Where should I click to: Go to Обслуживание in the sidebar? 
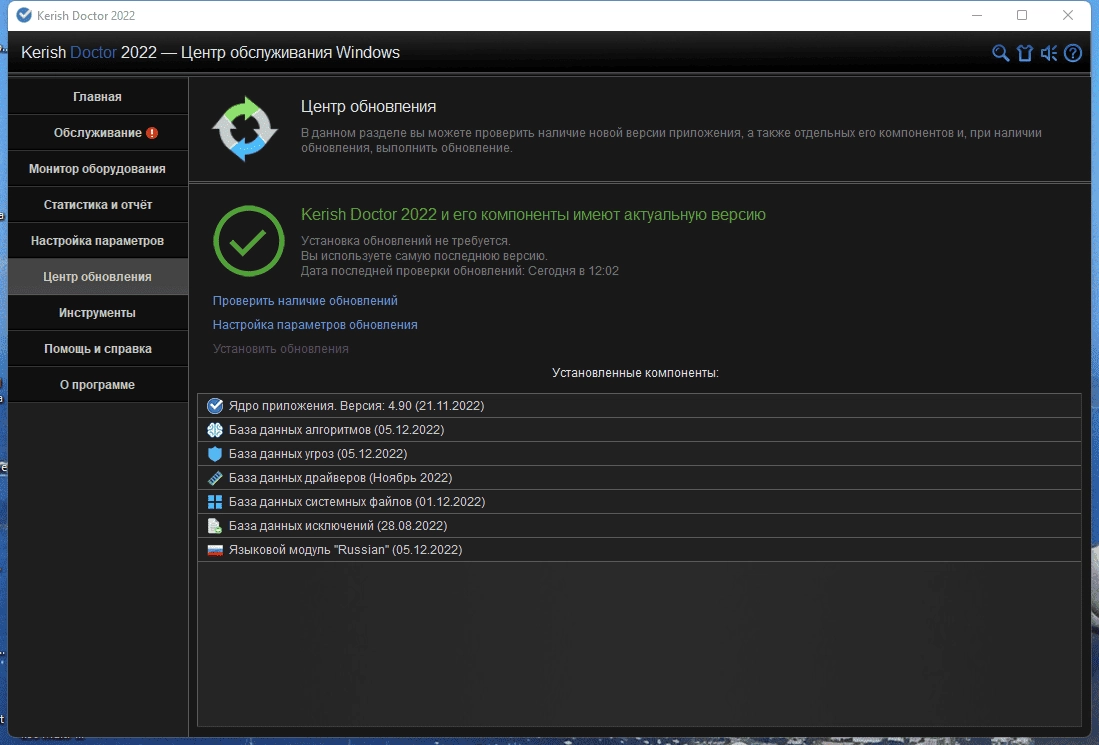coord(98,132)
